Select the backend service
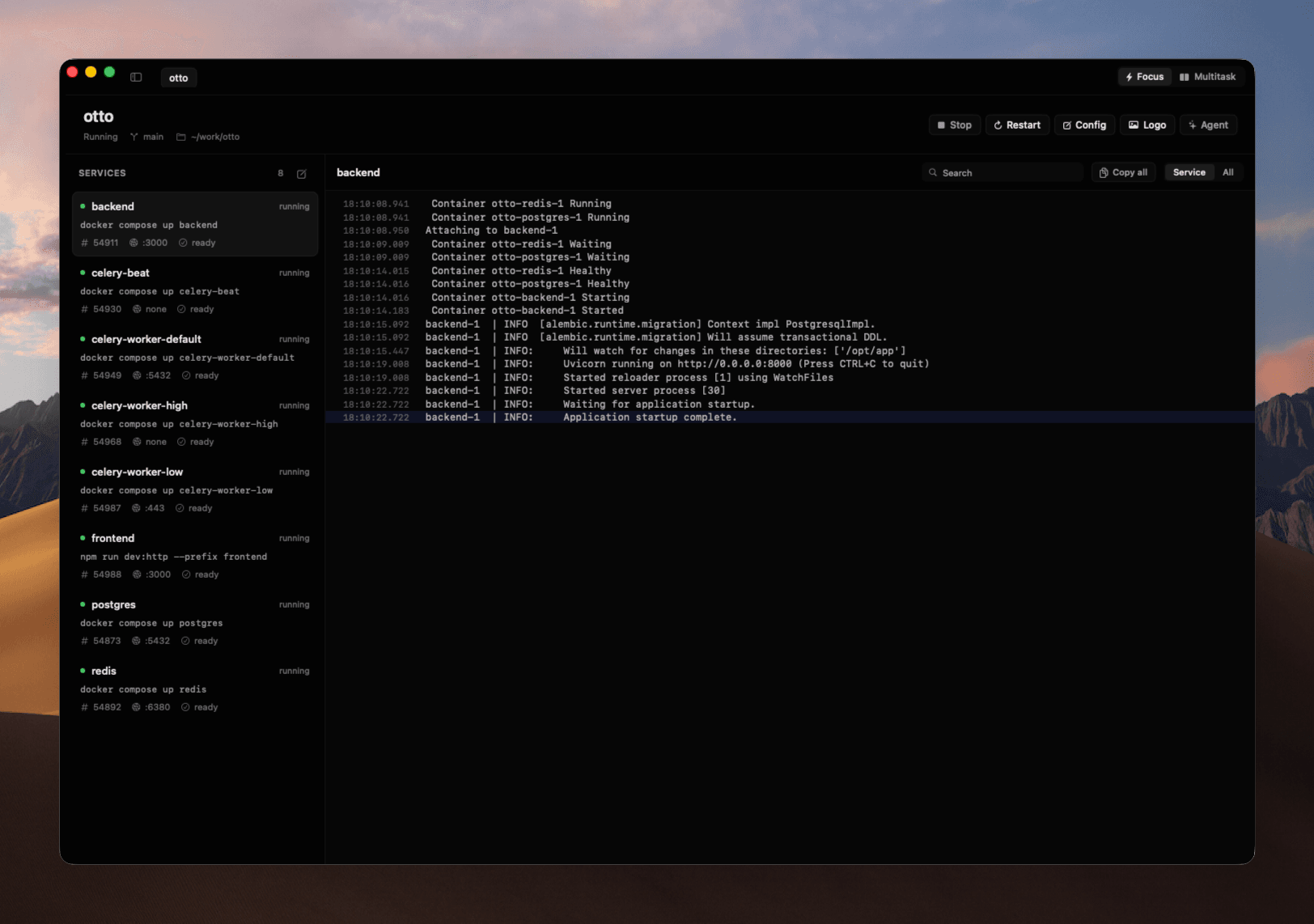Image resolution: width=1314 pixels, height=924 pixels. pyautogui.click(x=195, y=224)
